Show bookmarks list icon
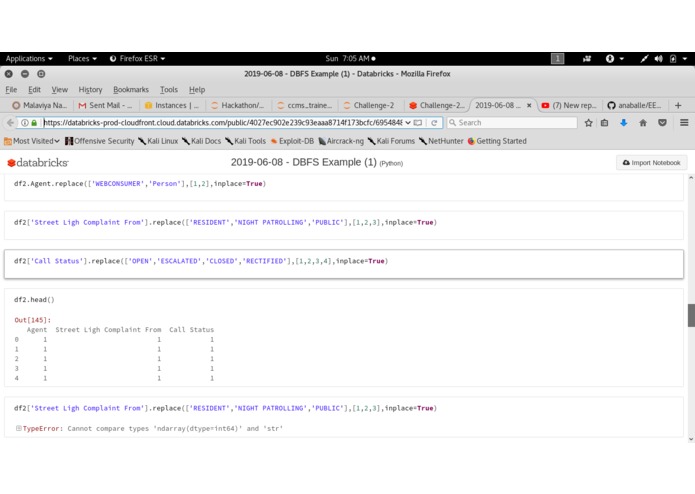The height and width of the screenshot is (494, 695). [x=605, y=123]
